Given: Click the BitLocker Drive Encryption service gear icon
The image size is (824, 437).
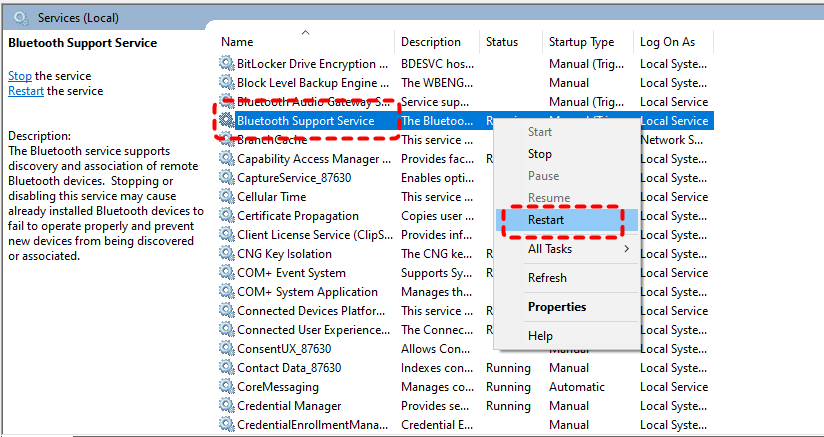Looking at the screenshot, I should 227,64.
